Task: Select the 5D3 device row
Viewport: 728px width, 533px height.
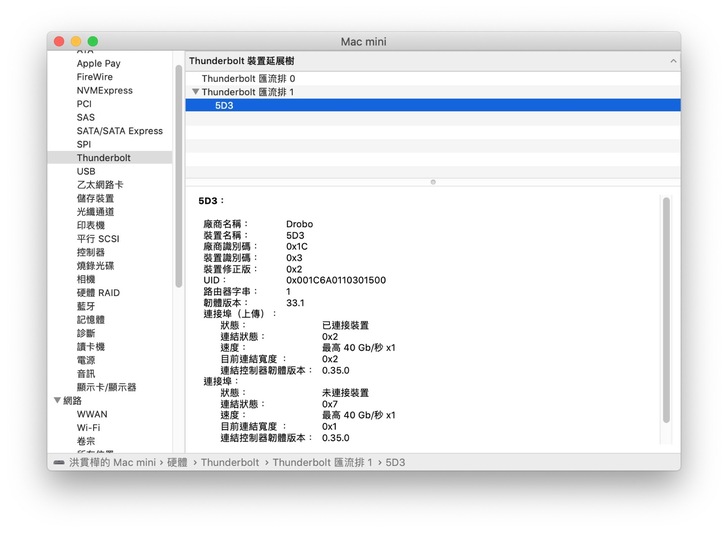Action: point(224,105)
